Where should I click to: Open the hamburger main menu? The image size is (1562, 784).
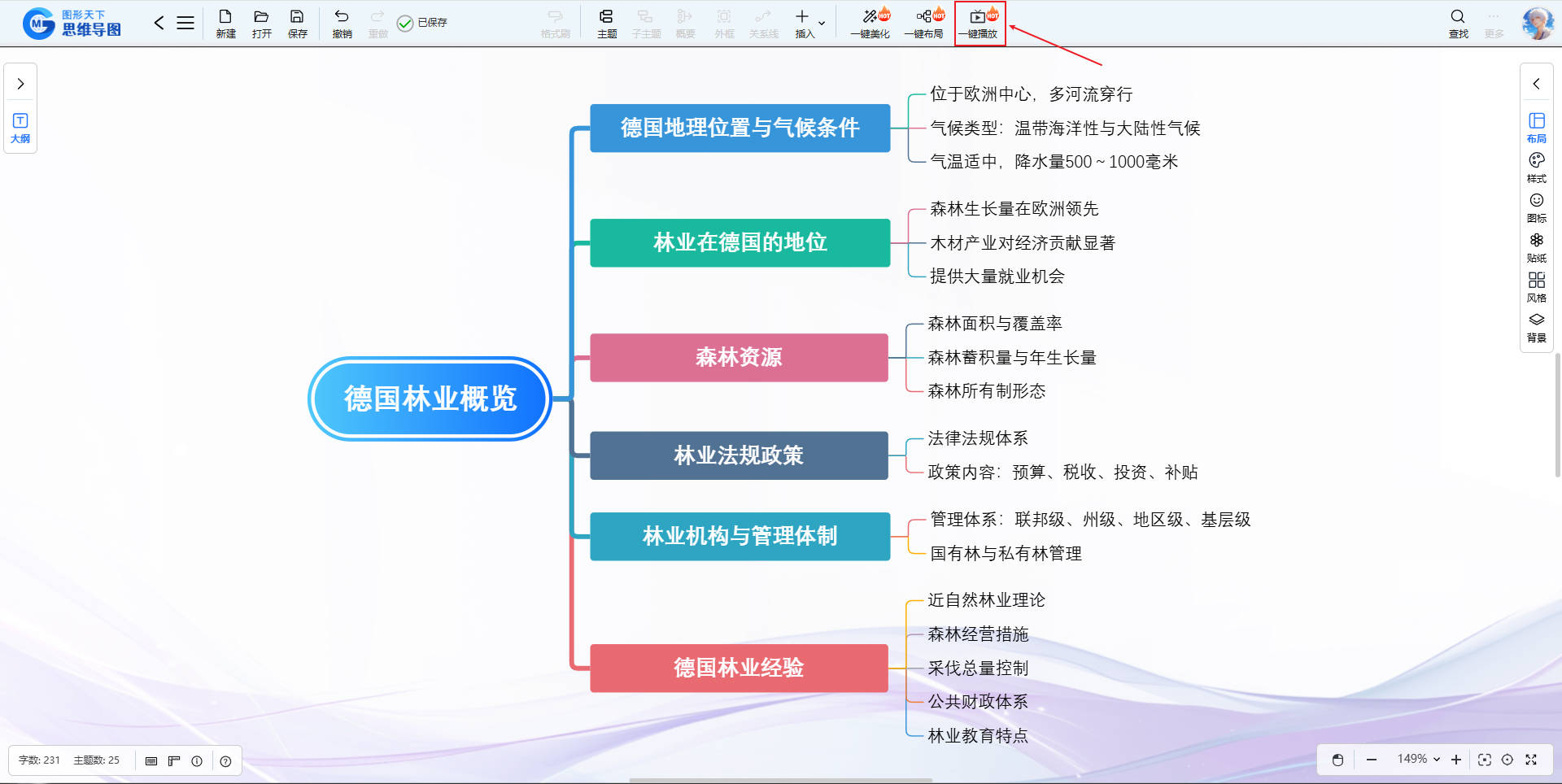pos(185,23)
